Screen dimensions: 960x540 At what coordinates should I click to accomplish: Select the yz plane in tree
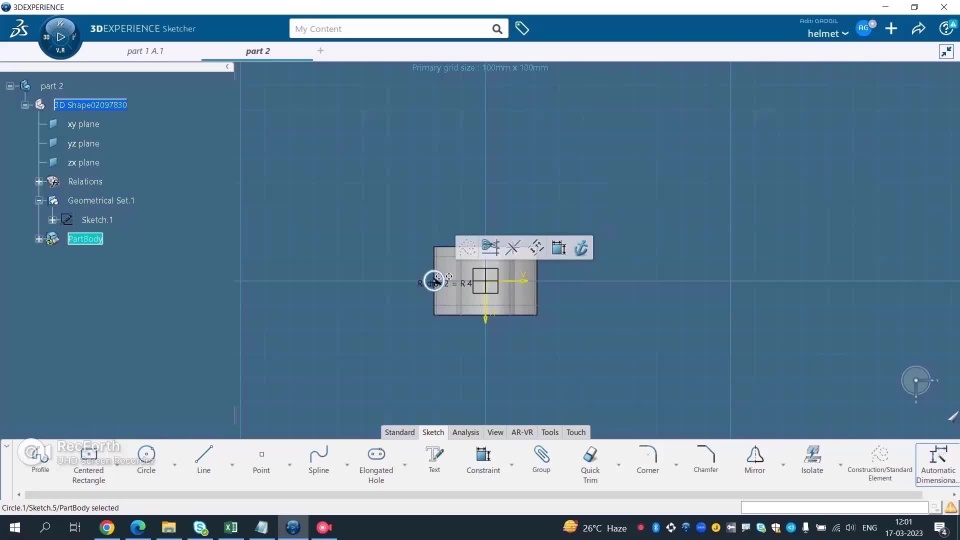click(83, 144)
